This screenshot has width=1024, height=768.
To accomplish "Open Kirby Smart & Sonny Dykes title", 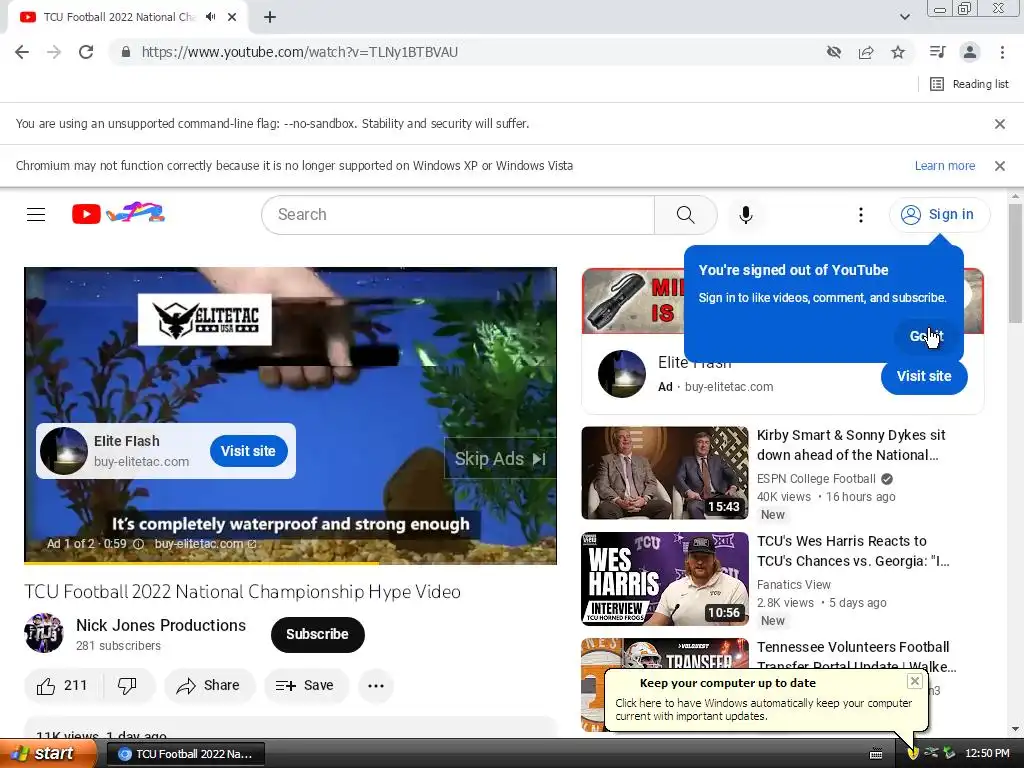I will [x=851, y=445].
